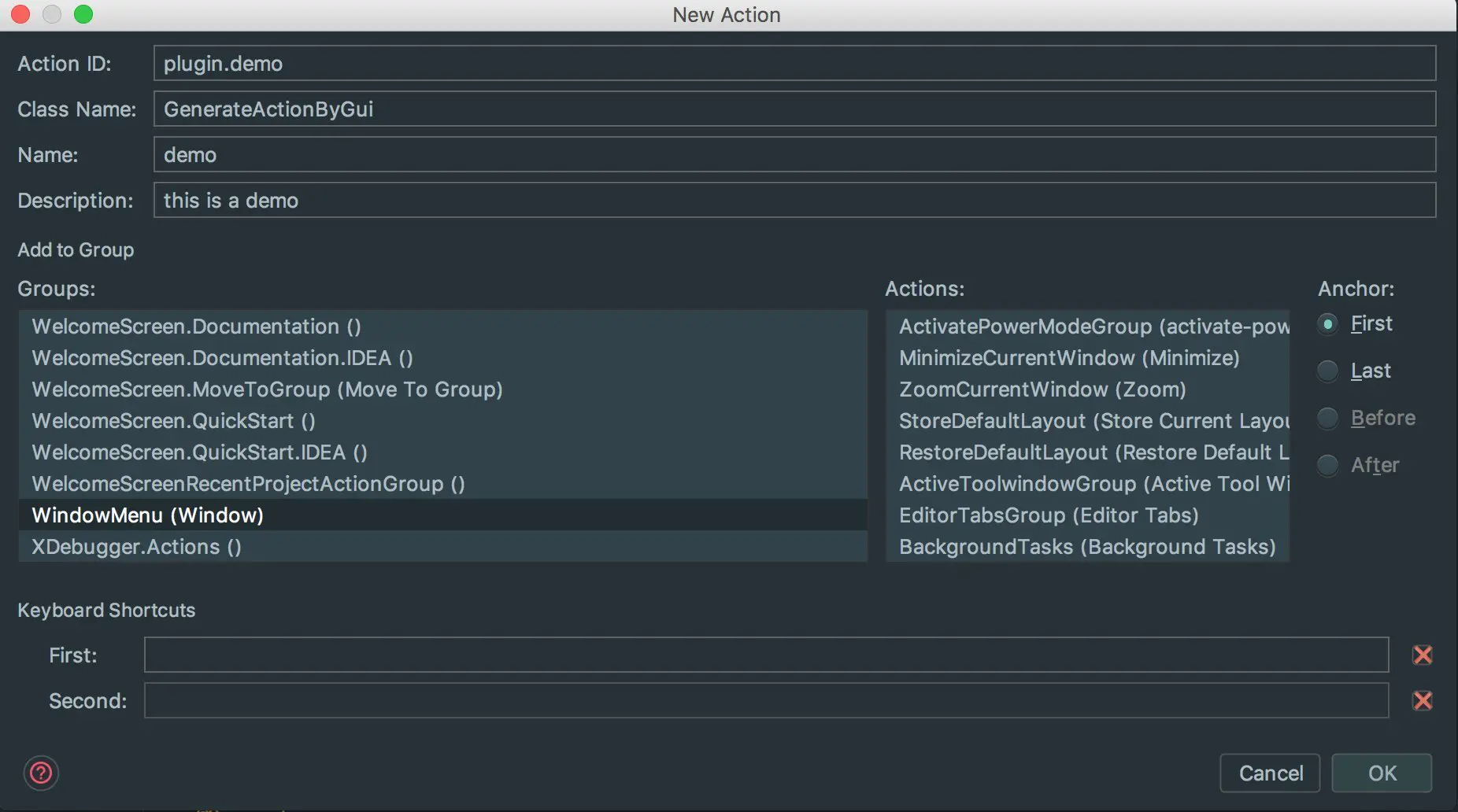Click the help question mark icon

(x=41, y=773)
